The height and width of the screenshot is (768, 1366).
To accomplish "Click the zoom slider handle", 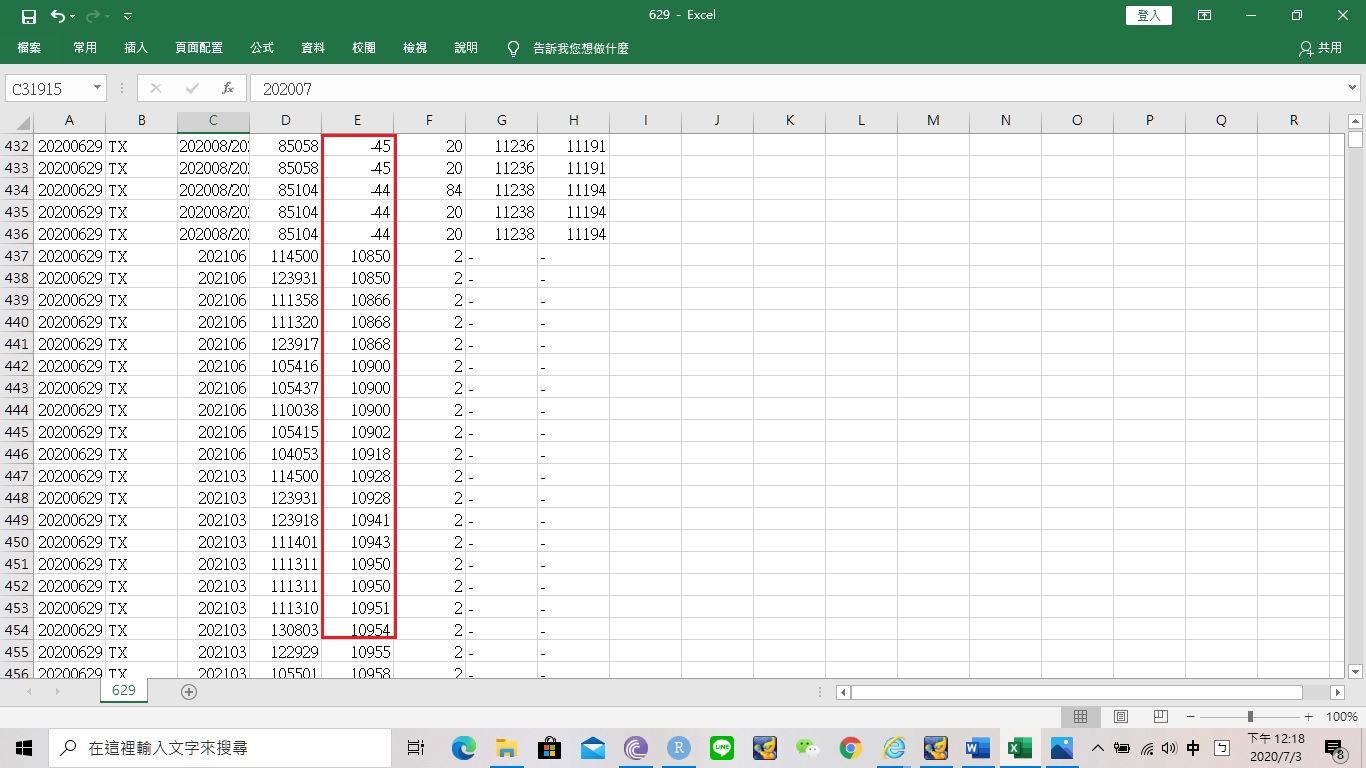I will 1250,717.
